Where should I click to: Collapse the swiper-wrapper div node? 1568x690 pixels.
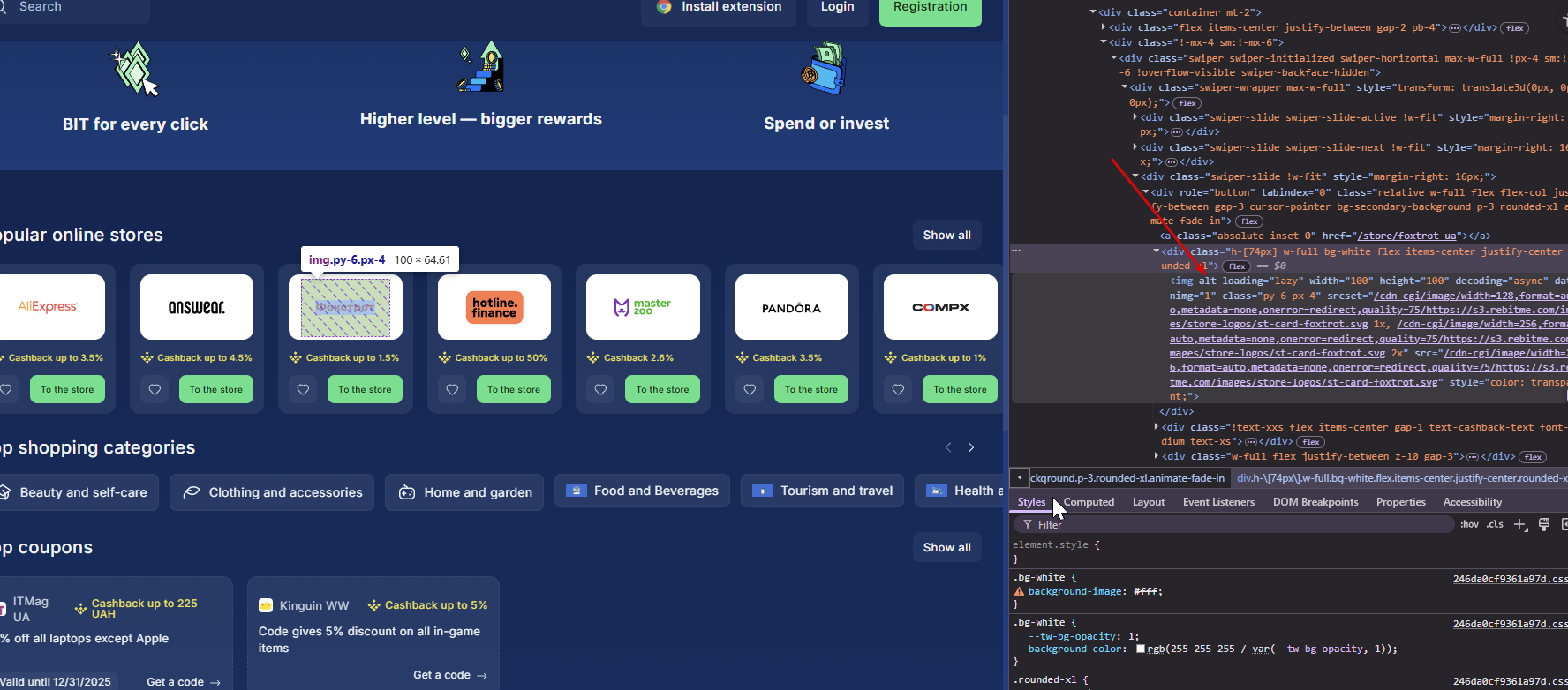point(1125,87)
